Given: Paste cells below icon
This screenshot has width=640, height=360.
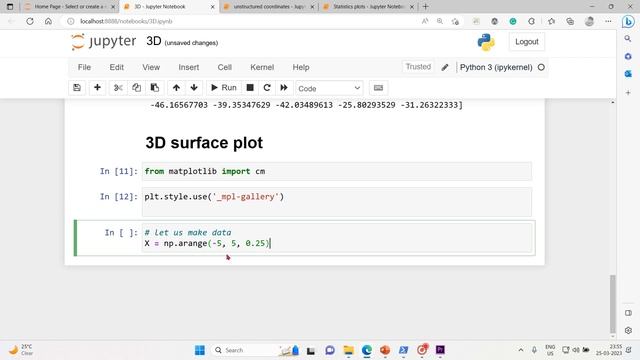Looking at the screenshot, I should click(155, 88).
